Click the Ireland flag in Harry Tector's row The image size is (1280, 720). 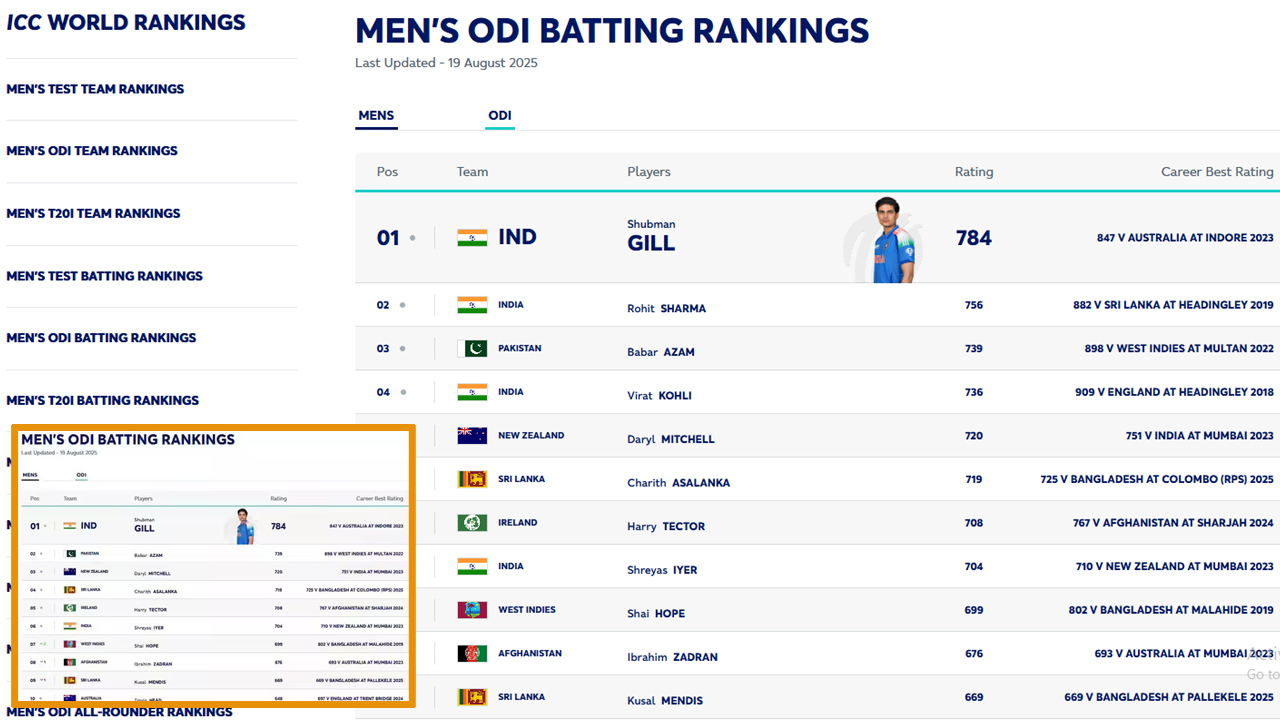(472, 523)
